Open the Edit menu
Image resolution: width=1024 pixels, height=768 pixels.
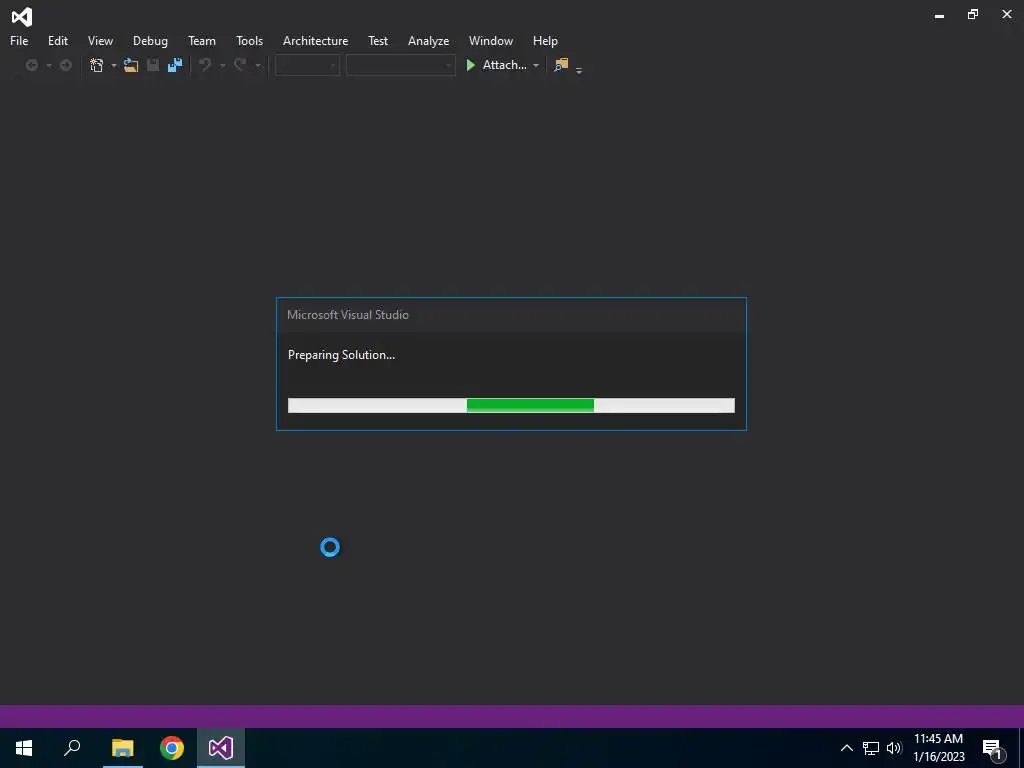[x=57, y=40]
